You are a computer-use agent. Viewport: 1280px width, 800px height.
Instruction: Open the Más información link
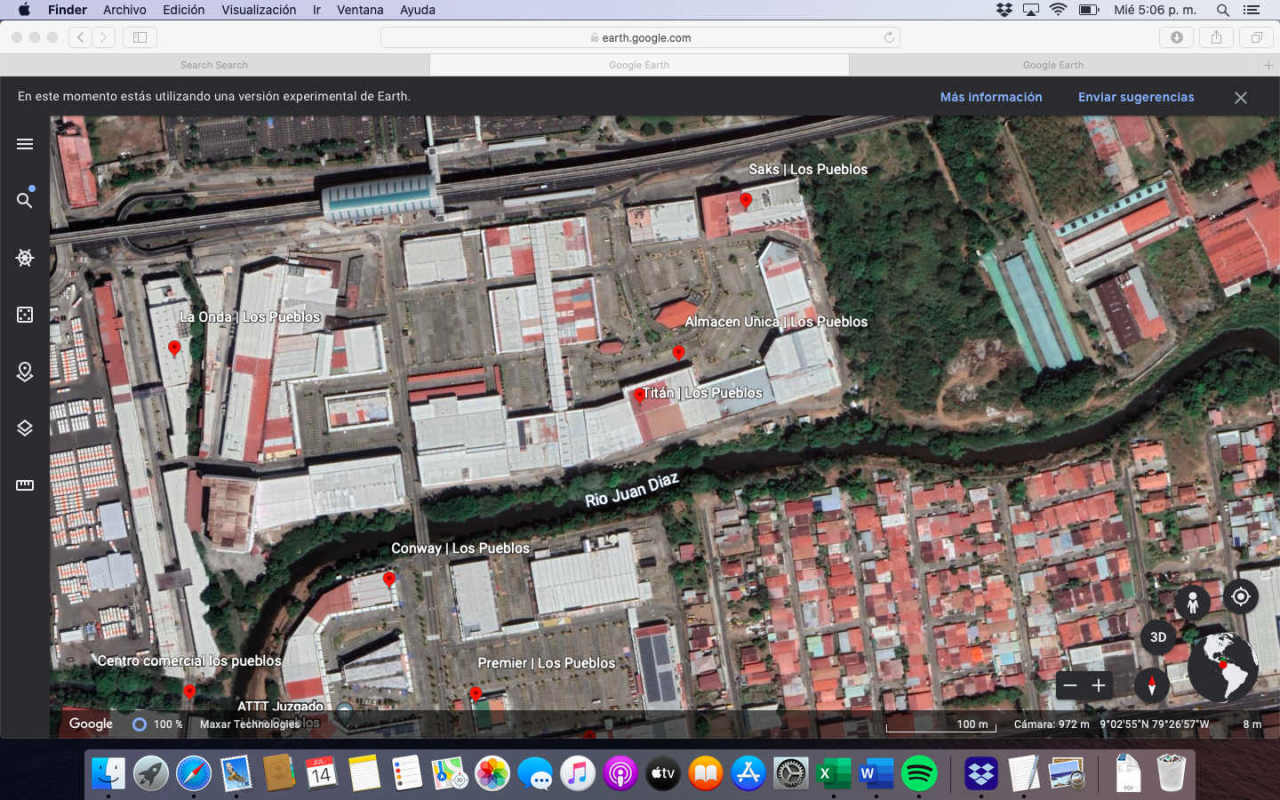(991, 97)
